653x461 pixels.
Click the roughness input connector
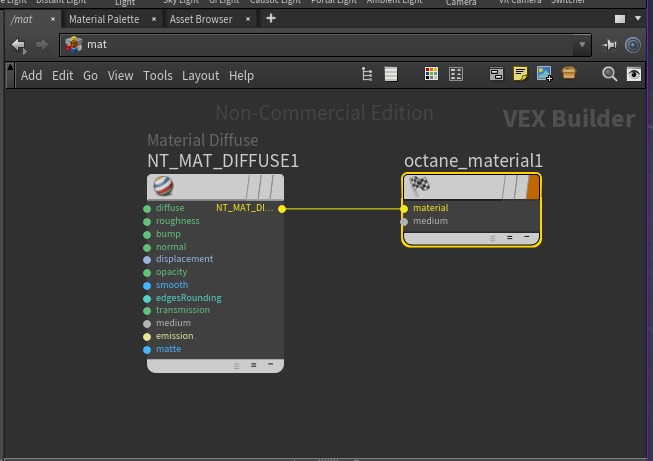pyautogui.click(x=147, y=222)
